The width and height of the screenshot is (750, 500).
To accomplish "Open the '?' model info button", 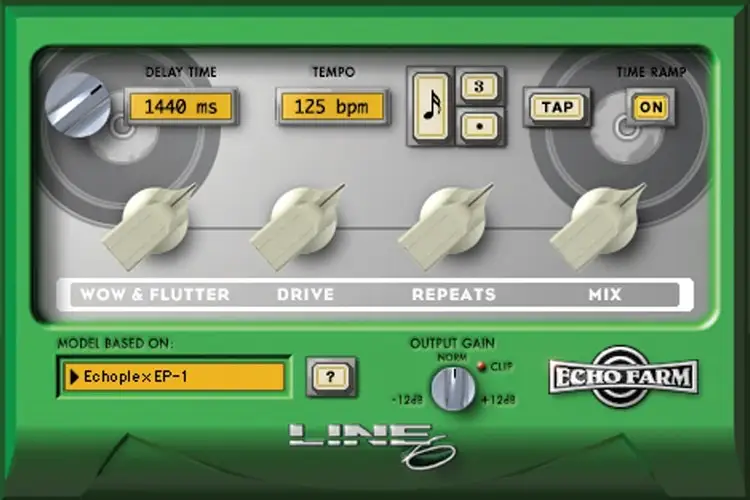I will [331, 377].
